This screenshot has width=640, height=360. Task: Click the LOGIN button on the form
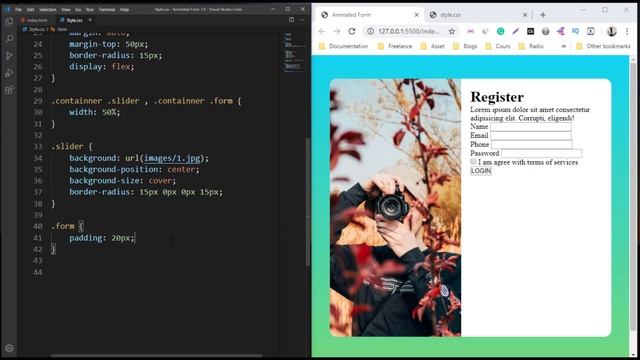(x=481, y=171)
